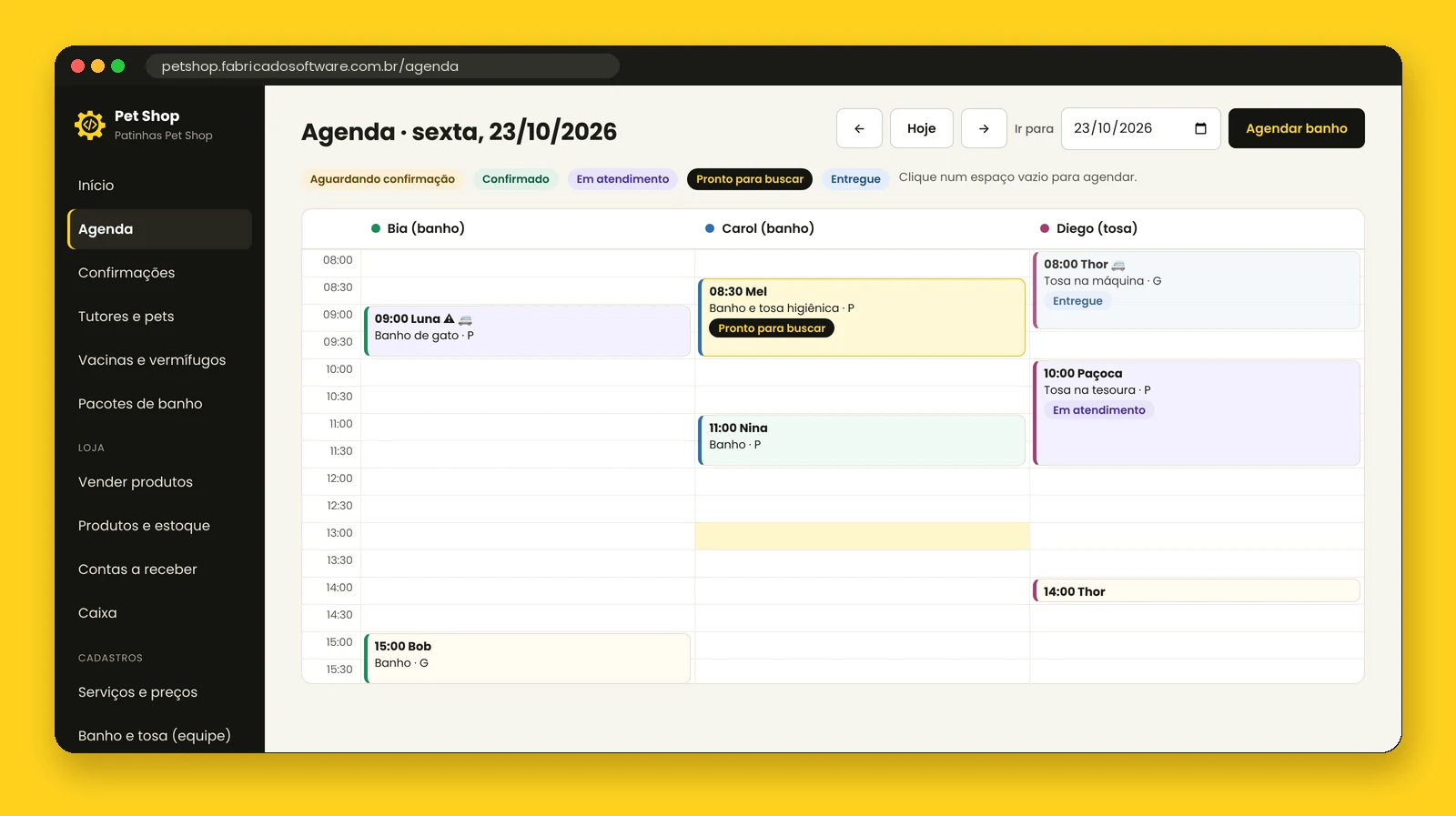Go to Vacinas e vermífugos
This screenshot has height=816, width=1456.
point(159,360)
